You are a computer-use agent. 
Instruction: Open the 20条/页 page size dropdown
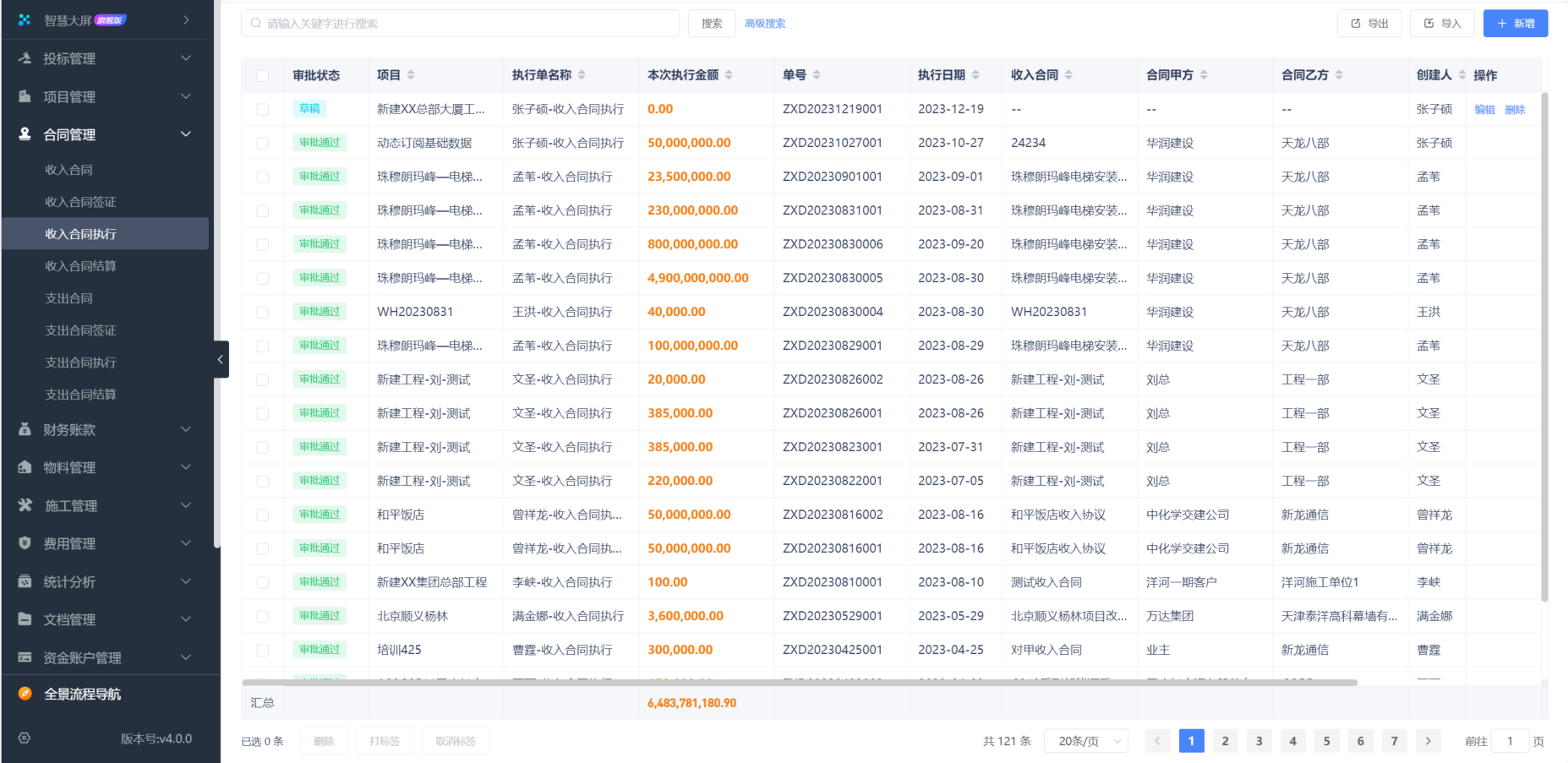coord(1086,741)
